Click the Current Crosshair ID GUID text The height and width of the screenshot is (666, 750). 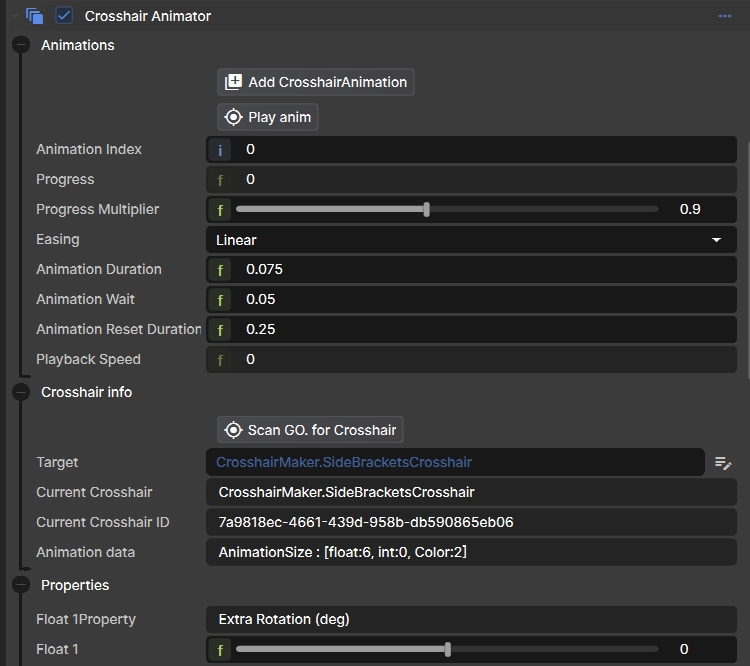pos(366,522)
